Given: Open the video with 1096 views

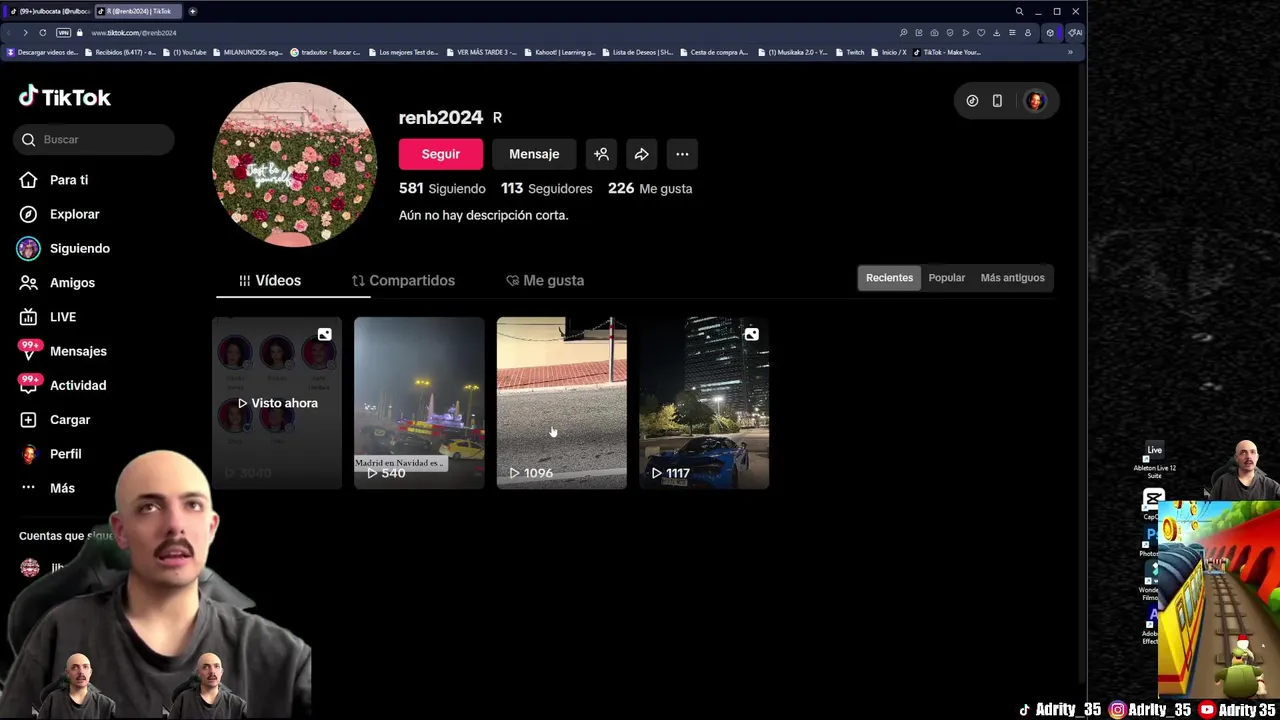Looking at the screenshot, I should (x=562, y=403).
